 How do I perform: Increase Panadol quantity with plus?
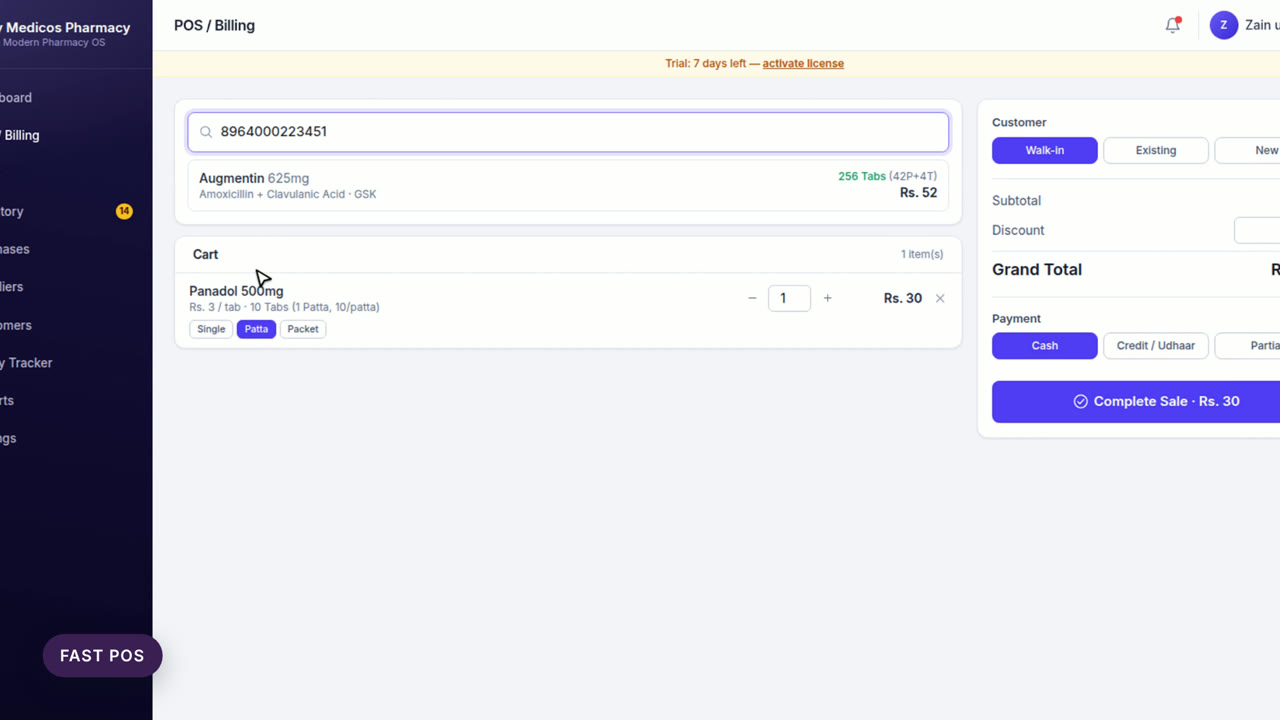point(827,298)
